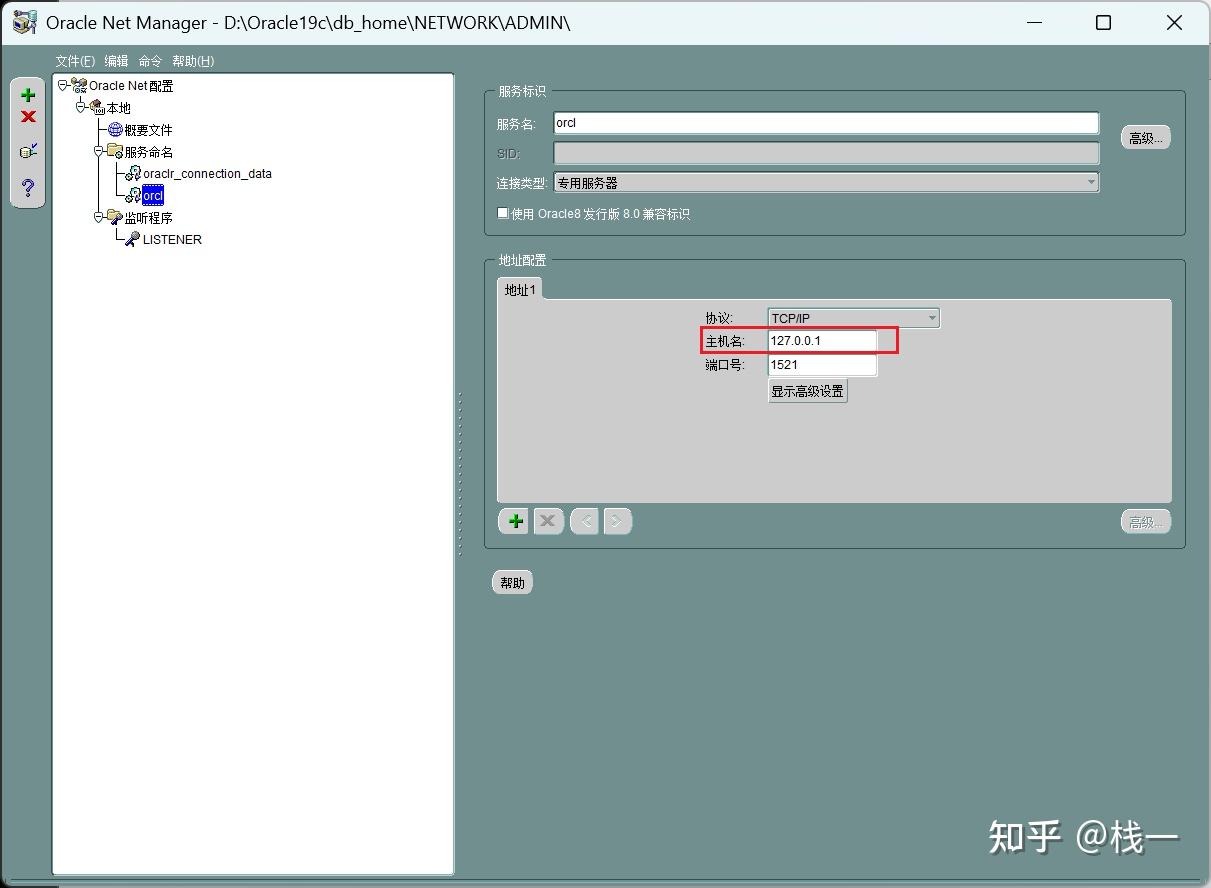Click the 监听程序 folder icon
The width and height of the screenshot is (1211, 888).
tap(115, 217)
